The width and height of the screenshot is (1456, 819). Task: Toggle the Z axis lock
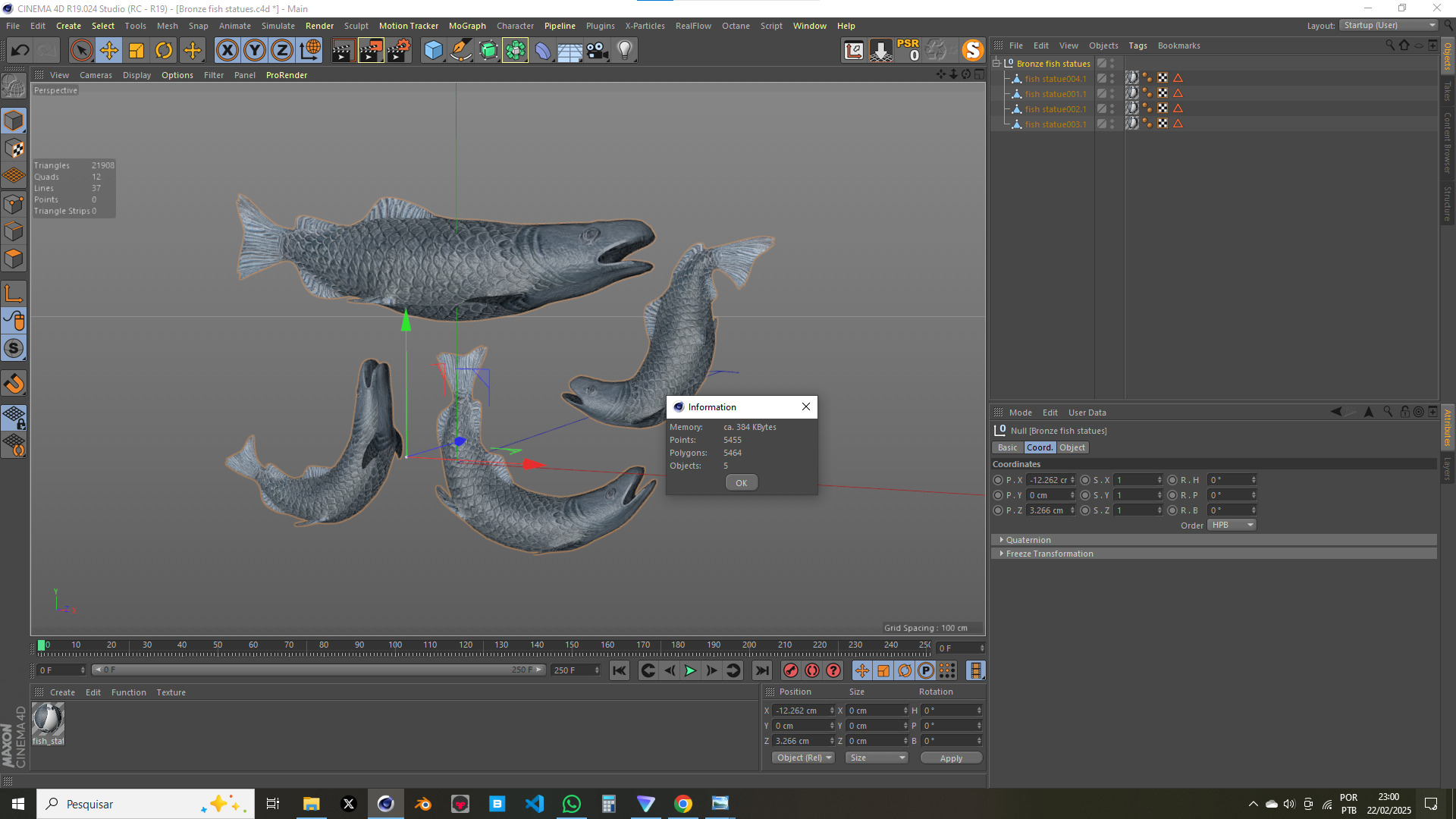point(282,51)
